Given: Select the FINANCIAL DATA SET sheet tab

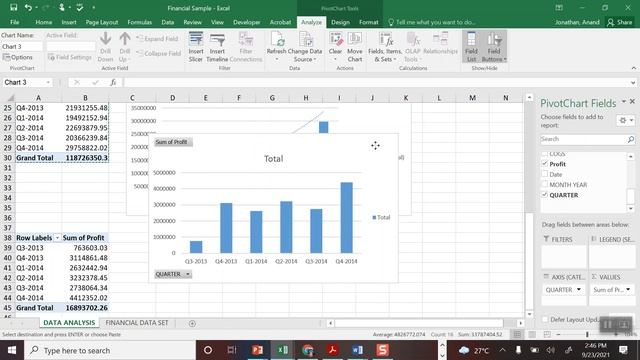Looking at the screenshot, I should (137, 322).
